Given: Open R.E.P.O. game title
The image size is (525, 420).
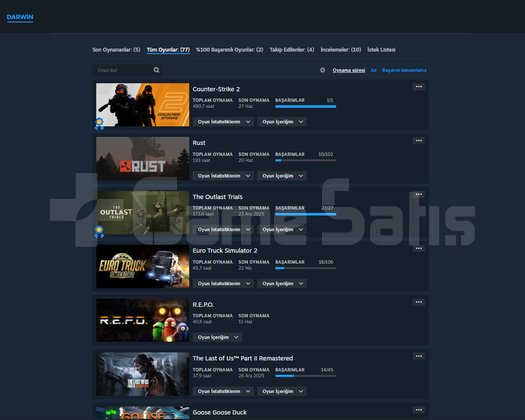Looking at the screenshot, I should [x=203, y=304].
